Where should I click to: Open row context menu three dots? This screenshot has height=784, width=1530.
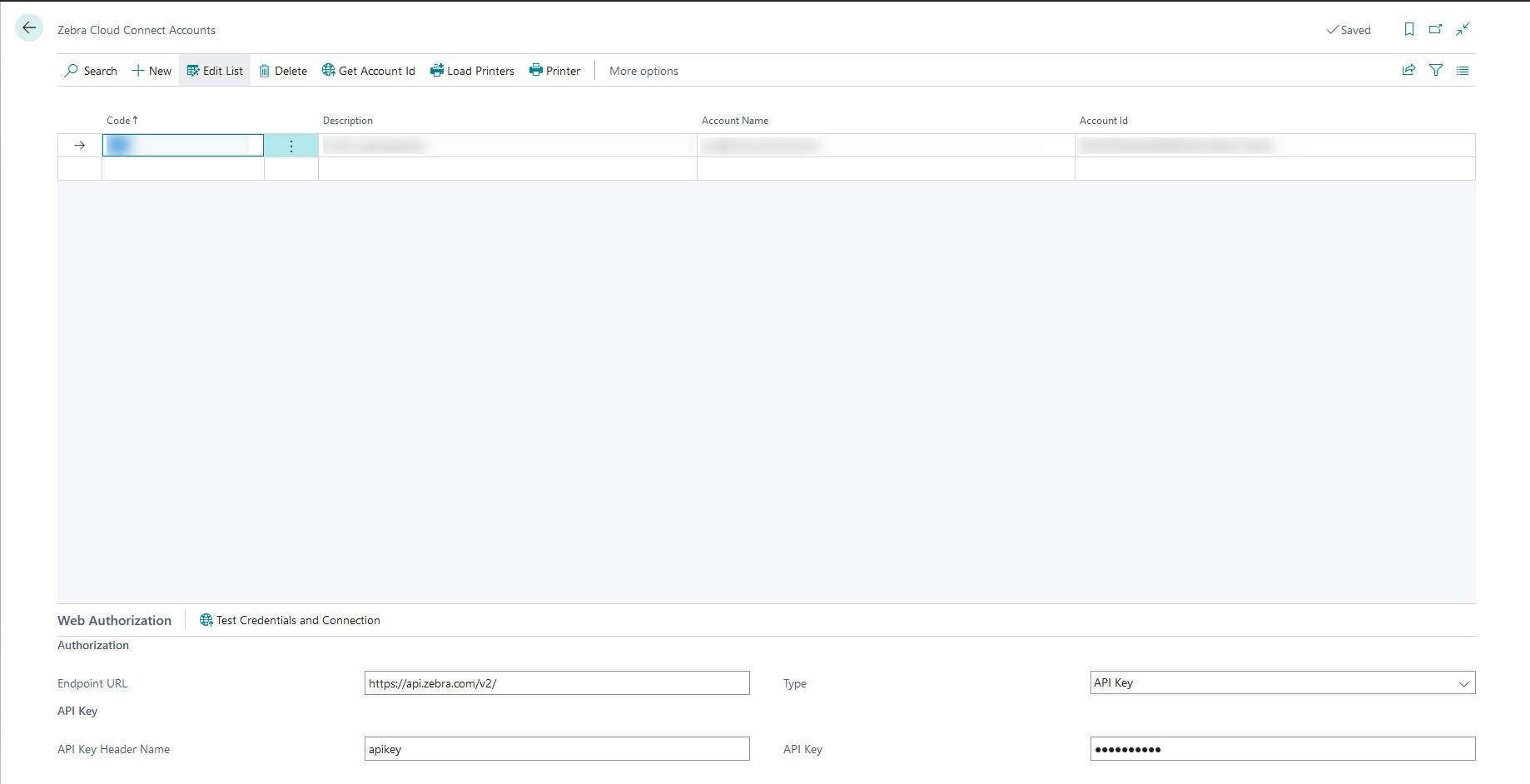pyautogui.click(x=291, y=146)
